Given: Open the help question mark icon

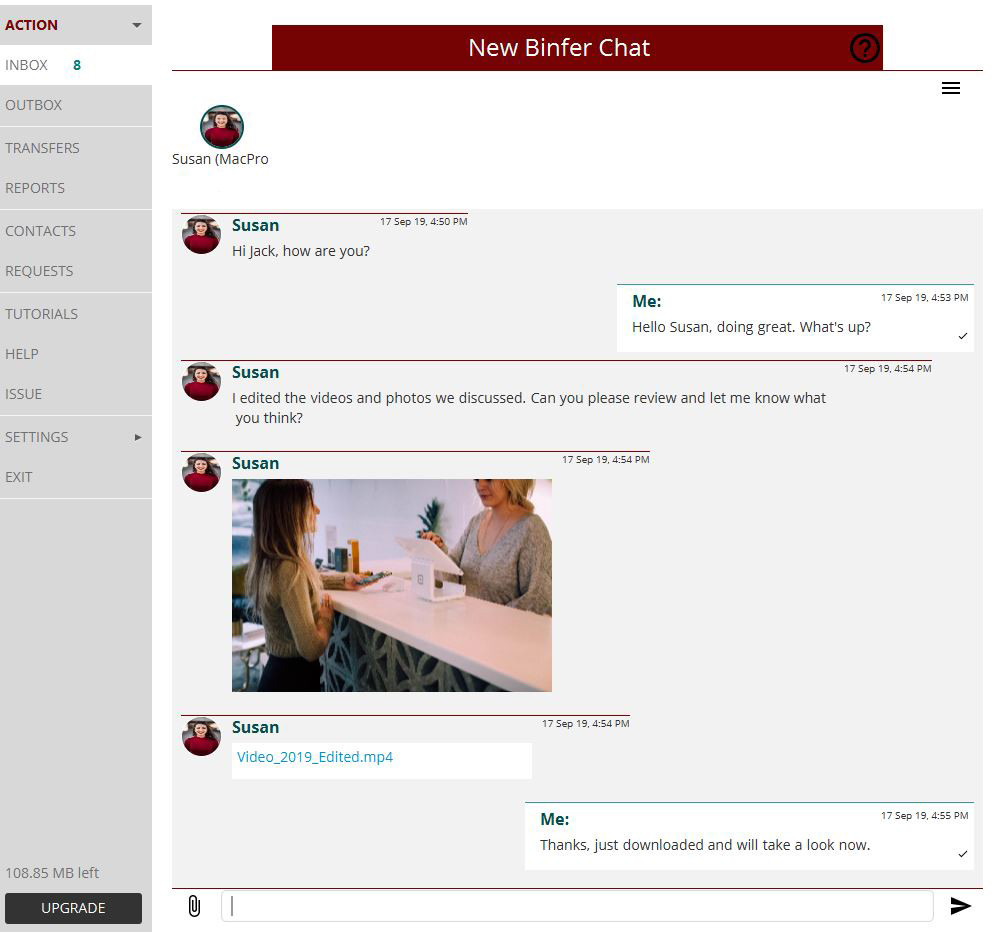Looking at the screenshot, I should 864,48.
